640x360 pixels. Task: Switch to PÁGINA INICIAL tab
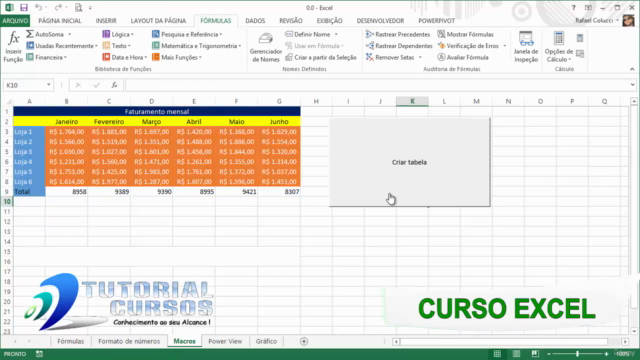60,20
